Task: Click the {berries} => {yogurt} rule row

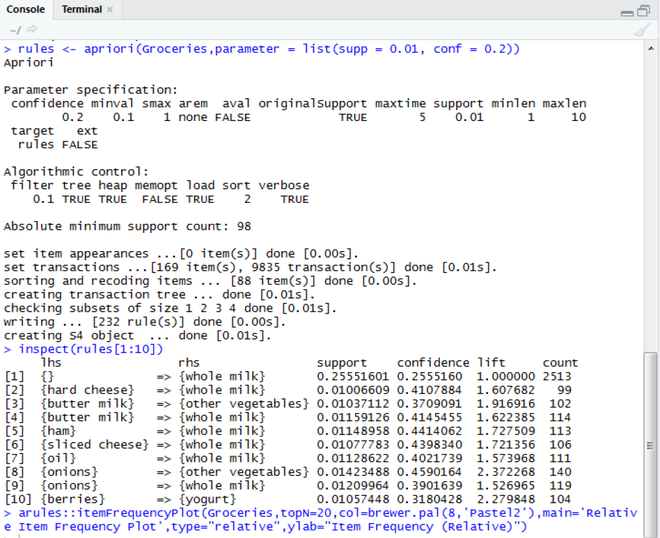Action: coord(288,499)
